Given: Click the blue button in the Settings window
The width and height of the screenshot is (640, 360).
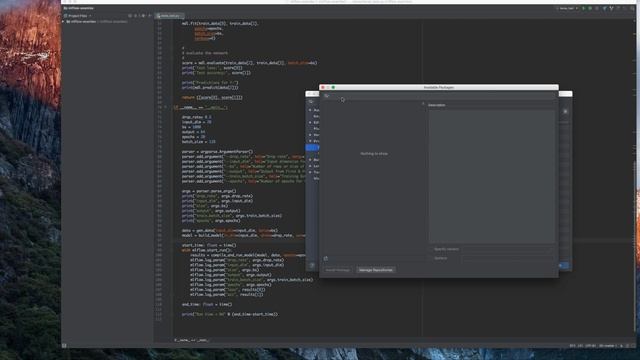Looking at the screenshot, I should (x=564, y=266).
